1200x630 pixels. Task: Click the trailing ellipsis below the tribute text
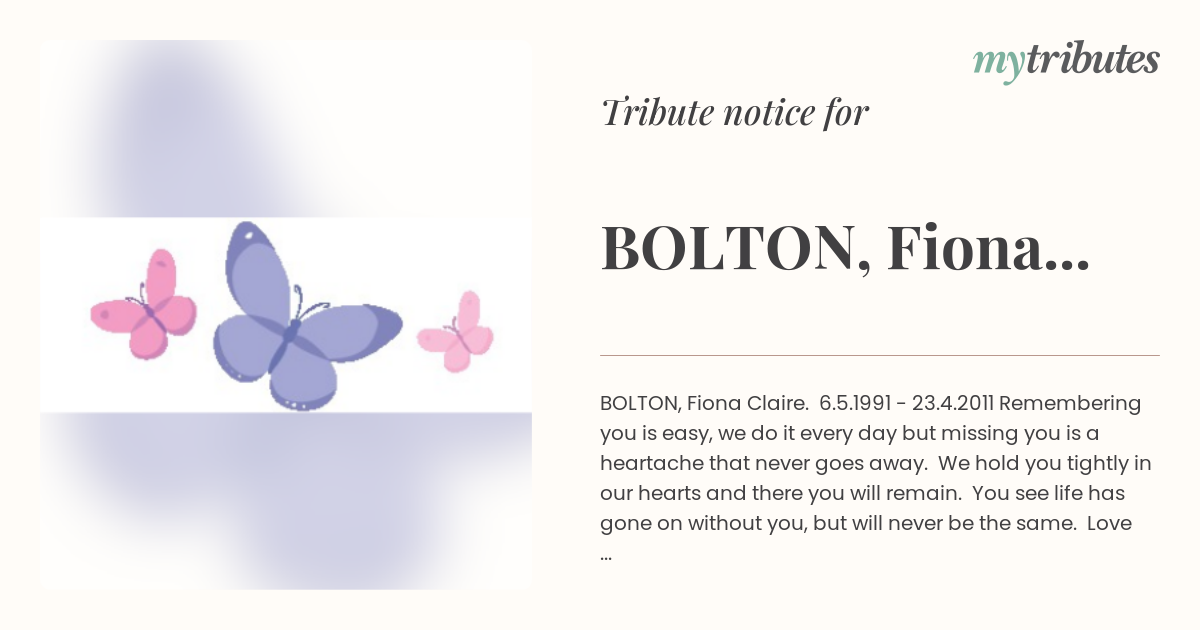pyautogui.click(x=607, y=557)
